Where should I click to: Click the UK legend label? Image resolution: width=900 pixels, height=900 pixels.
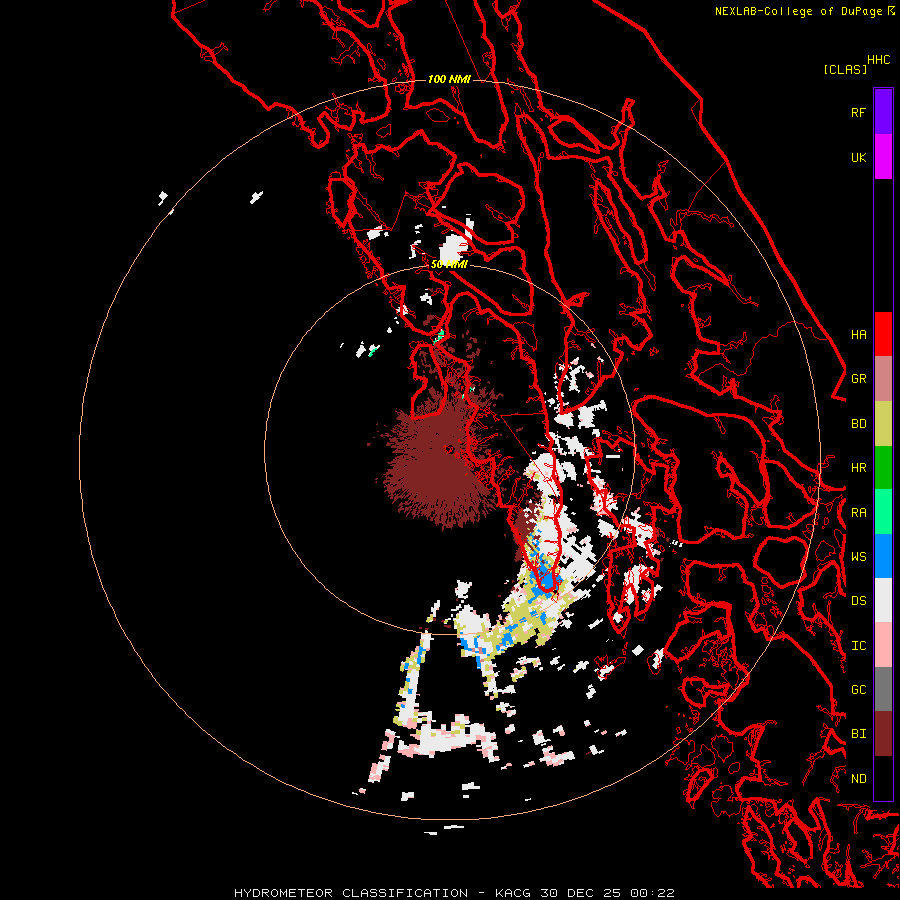coord(858,158)
